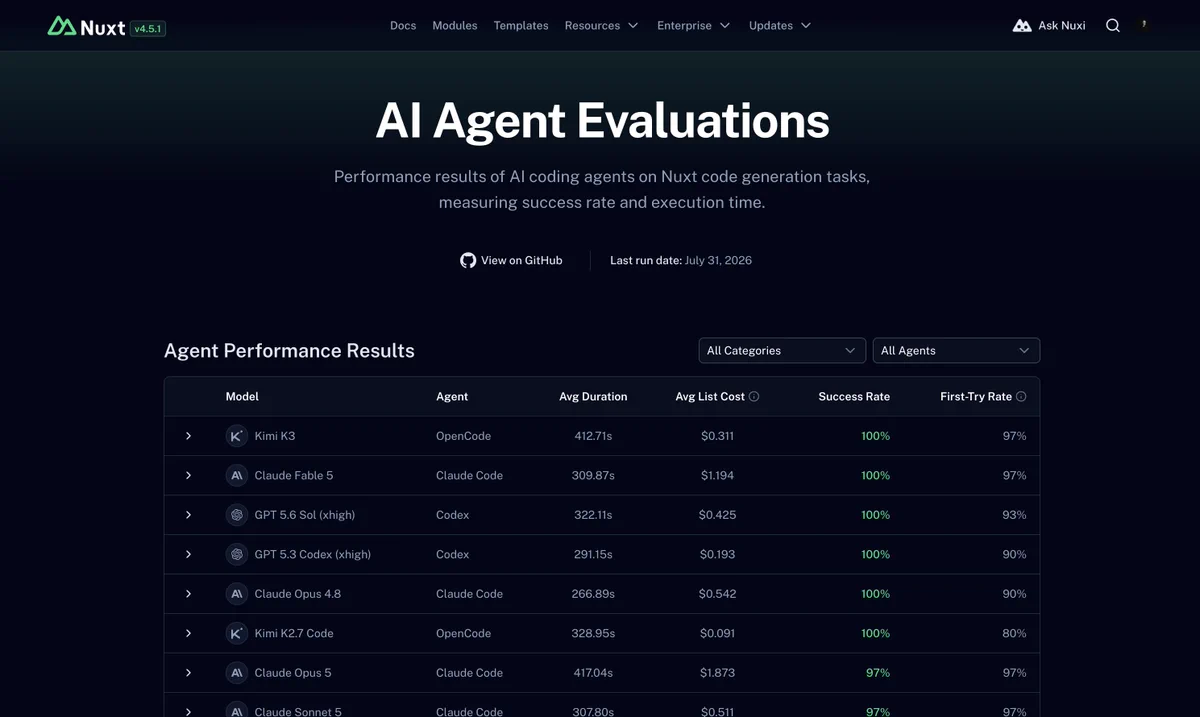
Task: Click the $1.194 cost value
Action: pyautogui.click(x=717, y=476)
